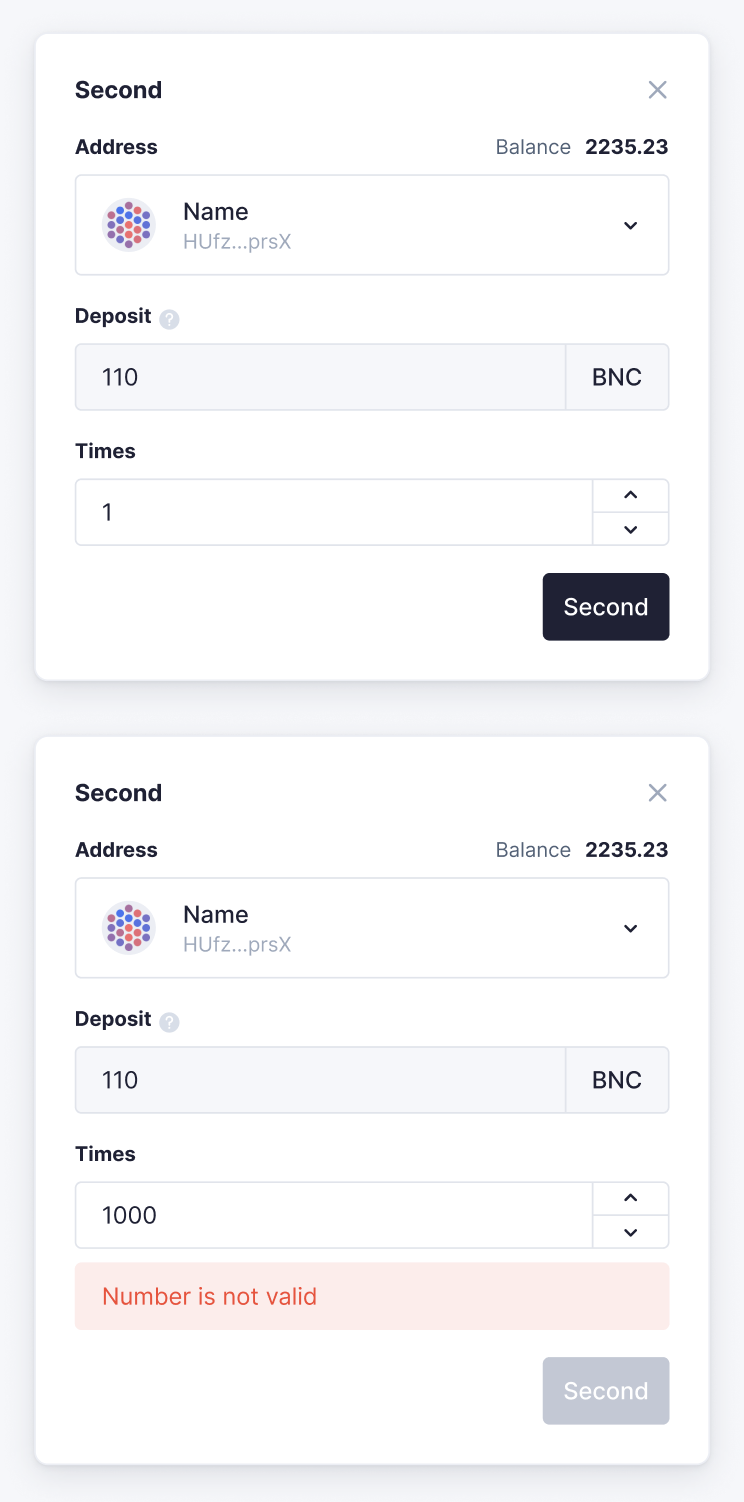Click the avatar icon beside Name

click(129, 225)
